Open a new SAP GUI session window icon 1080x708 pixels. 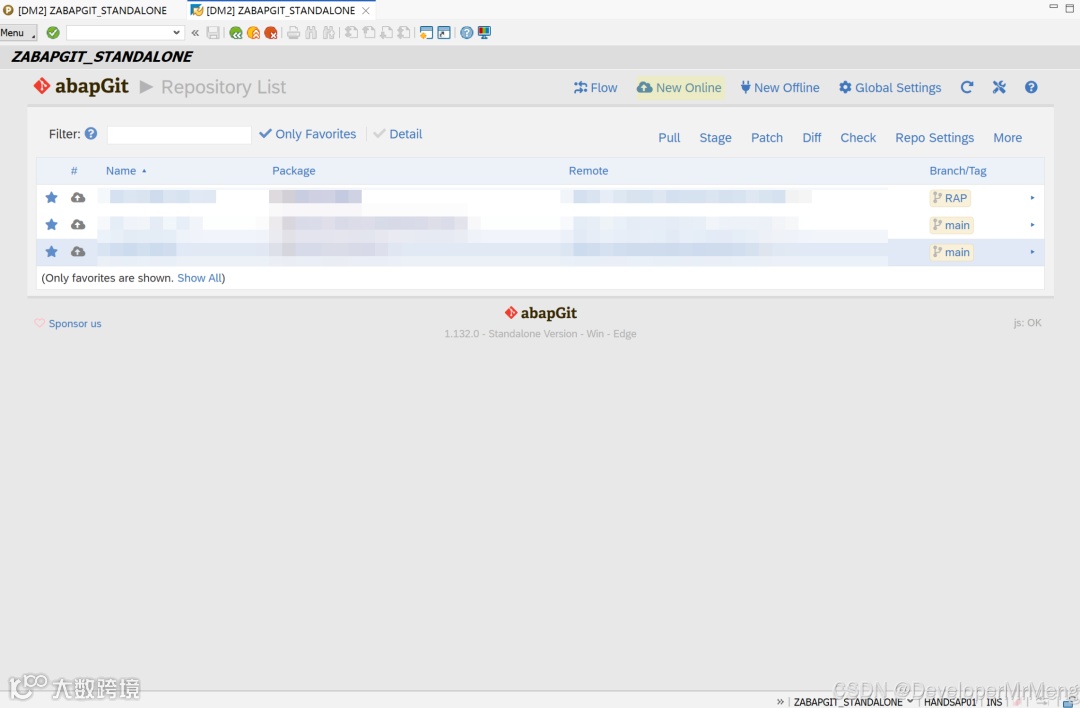426,32
